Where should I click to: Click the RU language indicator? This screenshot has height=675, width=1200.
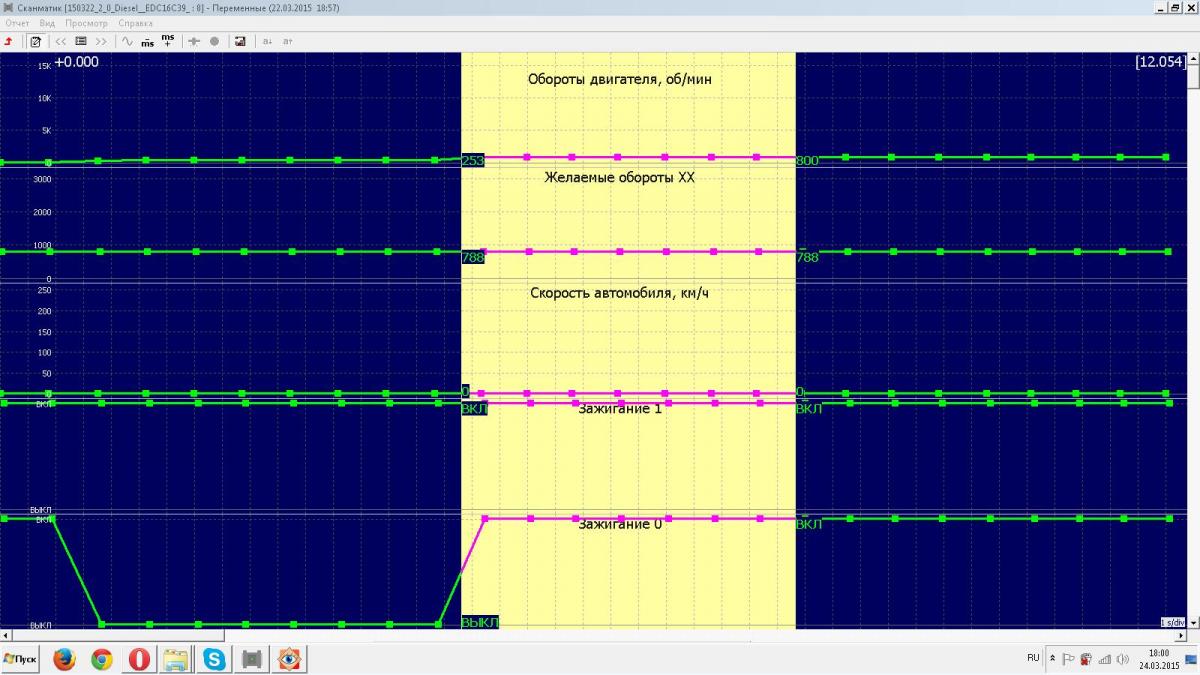(x=1032, y=658)
